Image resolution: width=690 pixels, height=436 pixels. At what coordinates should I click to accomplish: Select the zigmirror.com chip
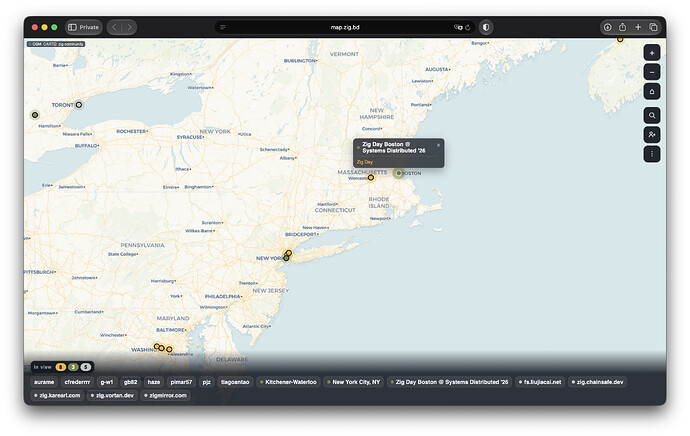click(x=165, y=395)
